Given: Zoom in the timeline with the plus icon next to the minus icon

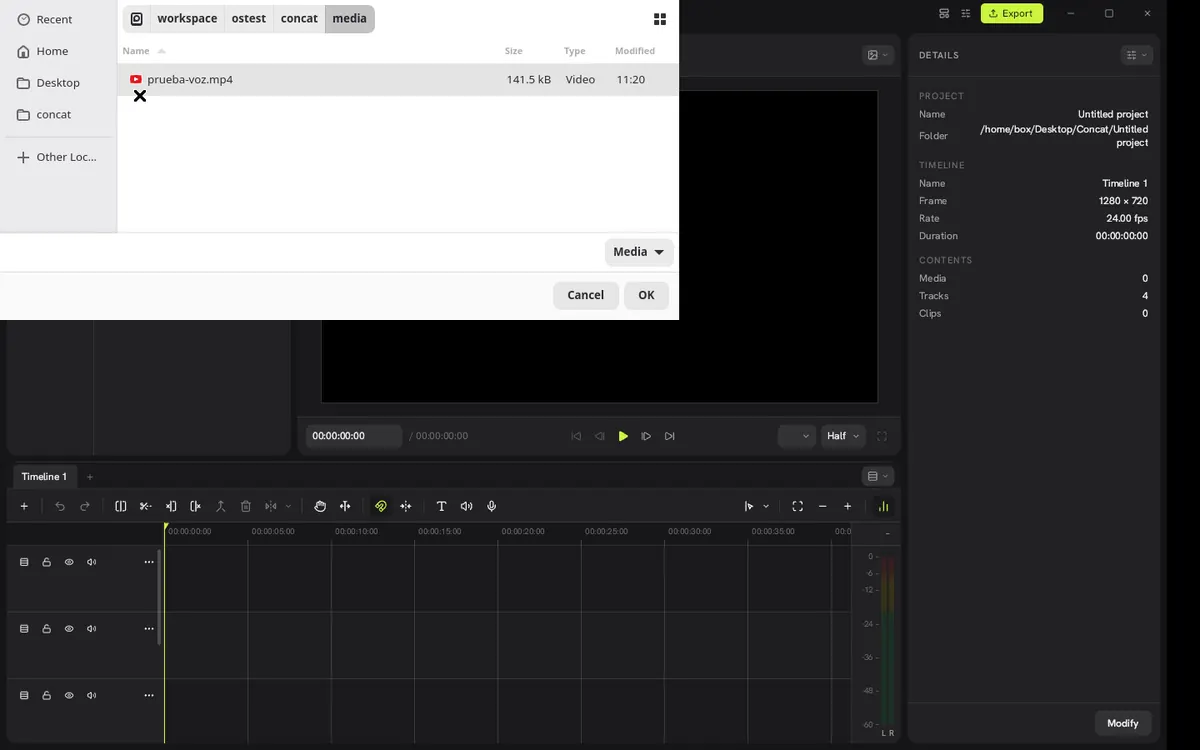Looking at the screenshot, I should coord(848,506).
